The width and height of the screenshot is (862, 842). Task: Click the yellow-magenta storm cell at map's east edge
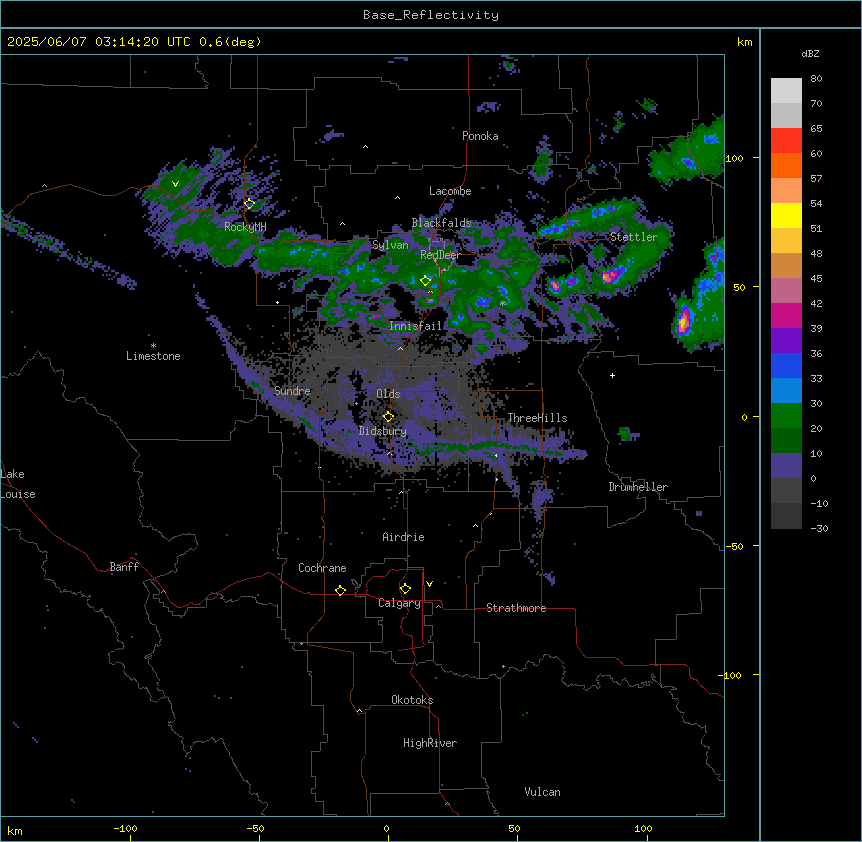(x=683, y=320)
